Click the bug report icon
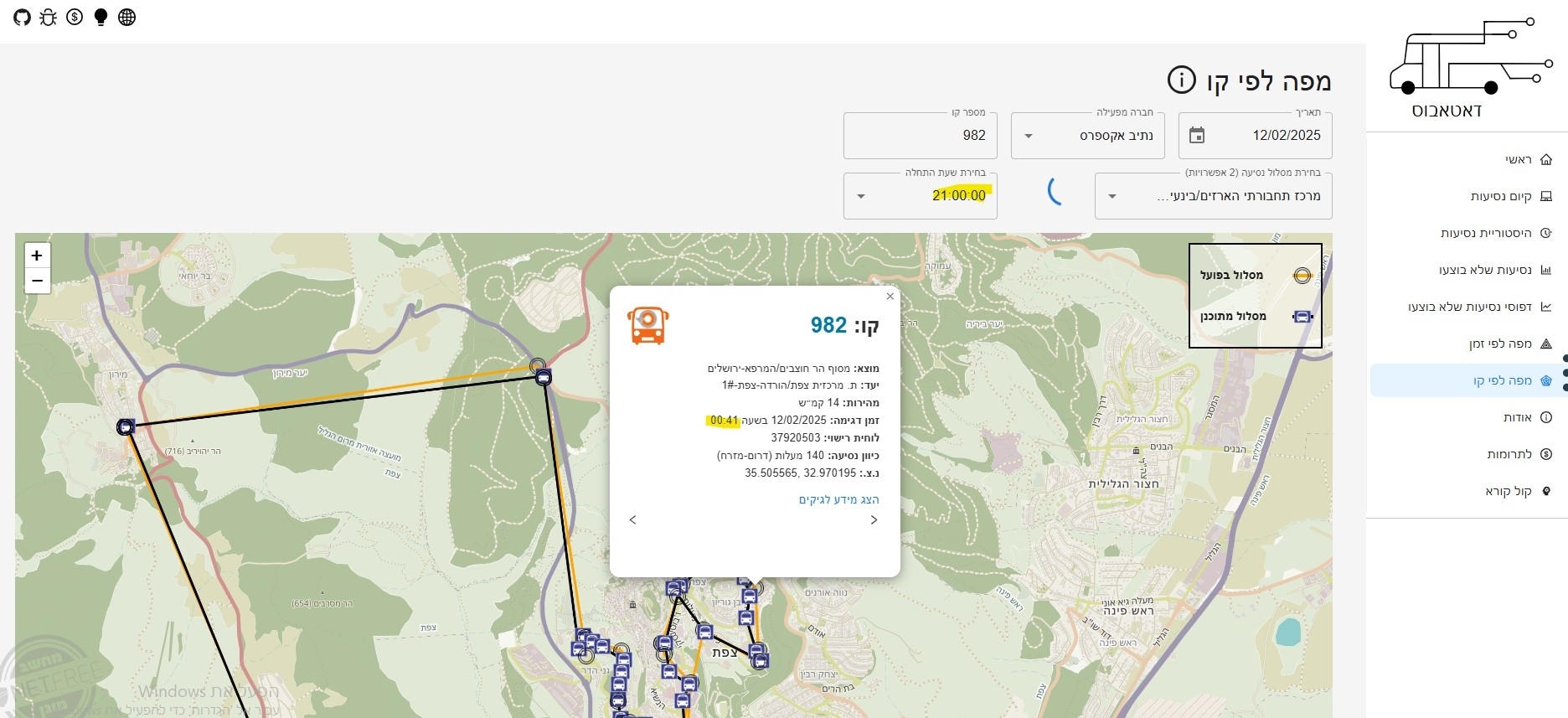Viewport: 1568px width, 718px height. tap(49, 18)
